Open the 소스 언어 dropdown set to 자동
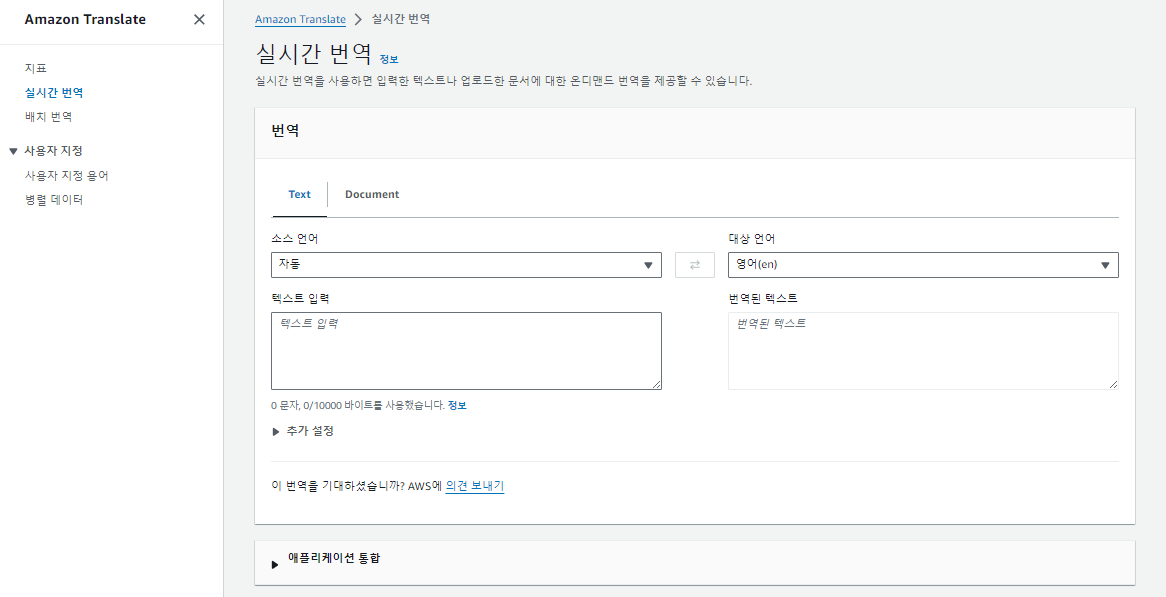The height and width of the screenshot is (597, 1166). (466, 265)
